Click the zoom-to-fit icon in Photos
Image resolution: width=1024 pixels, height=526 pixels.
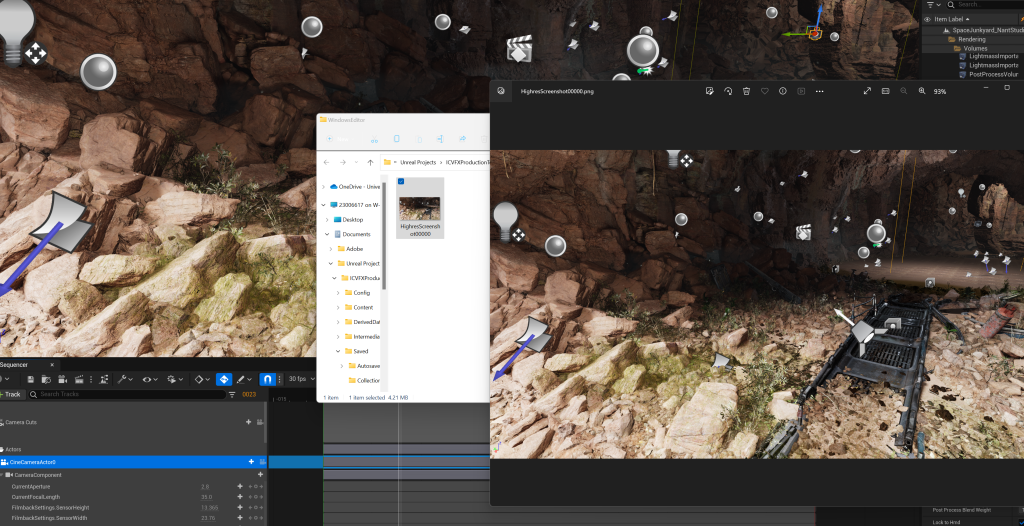[x=886, y=91]
